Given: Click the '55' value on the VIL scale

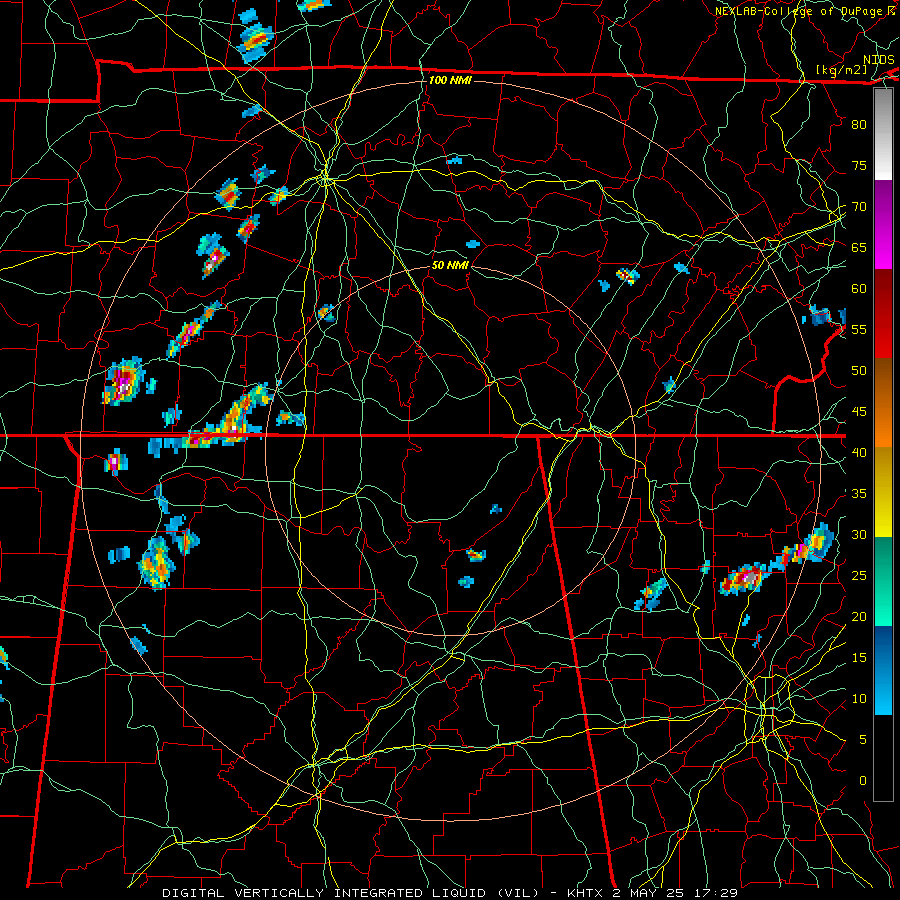Looking at the screenshot, I should 859,329.
